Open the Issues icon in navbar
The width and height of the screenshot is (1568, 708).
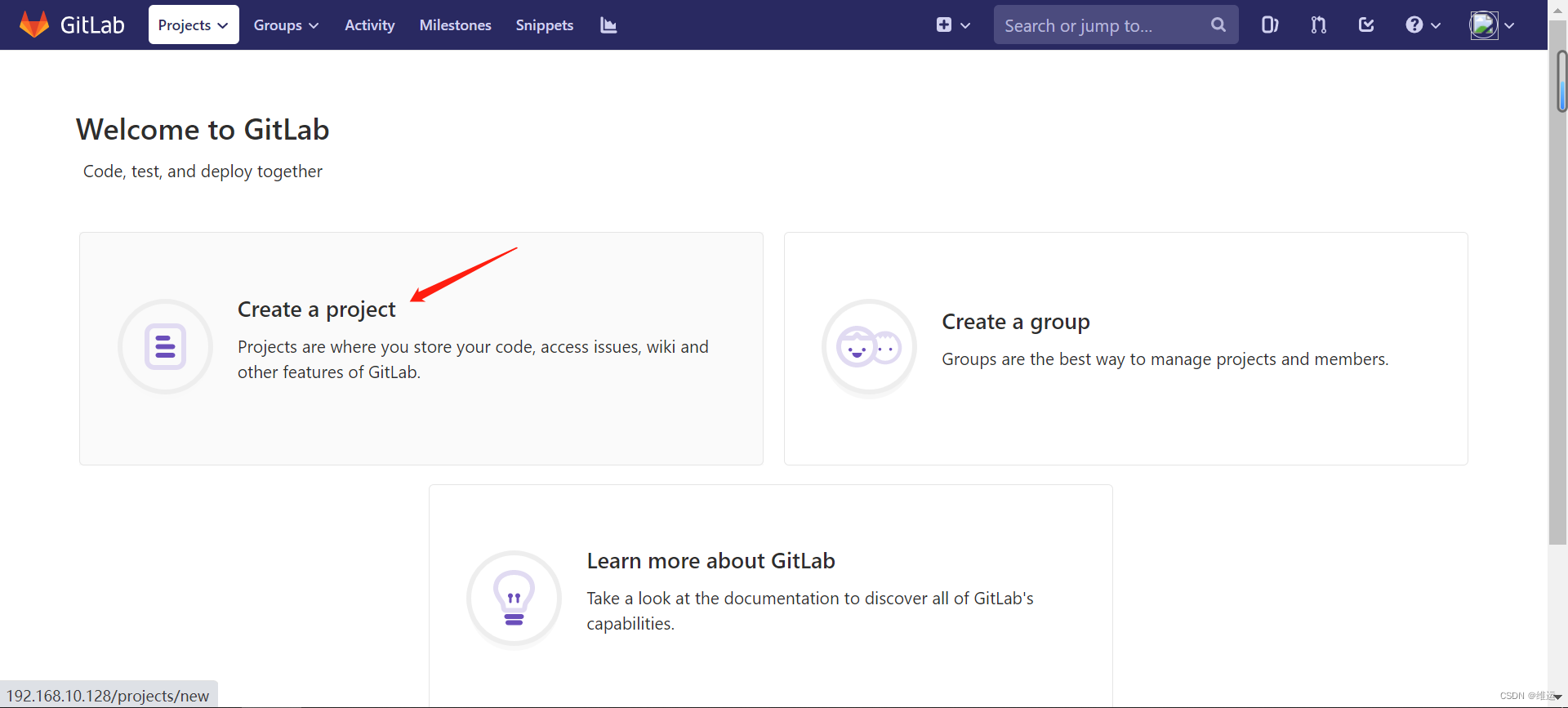click(x=1270, y=25)
